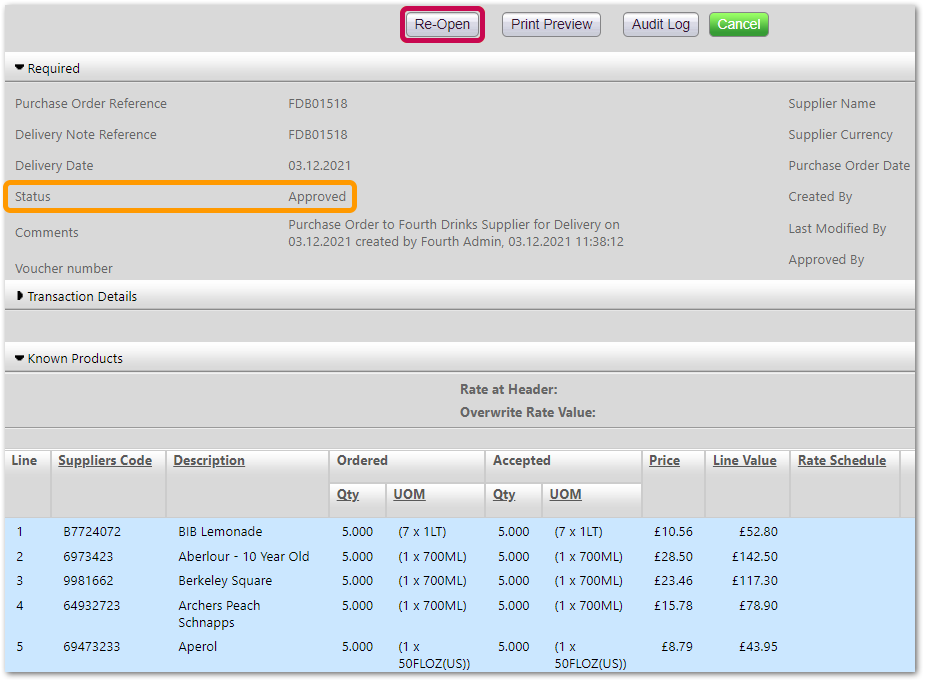Select the Aperol product description
Screen dimensions: 926x681
coord(198,647)
